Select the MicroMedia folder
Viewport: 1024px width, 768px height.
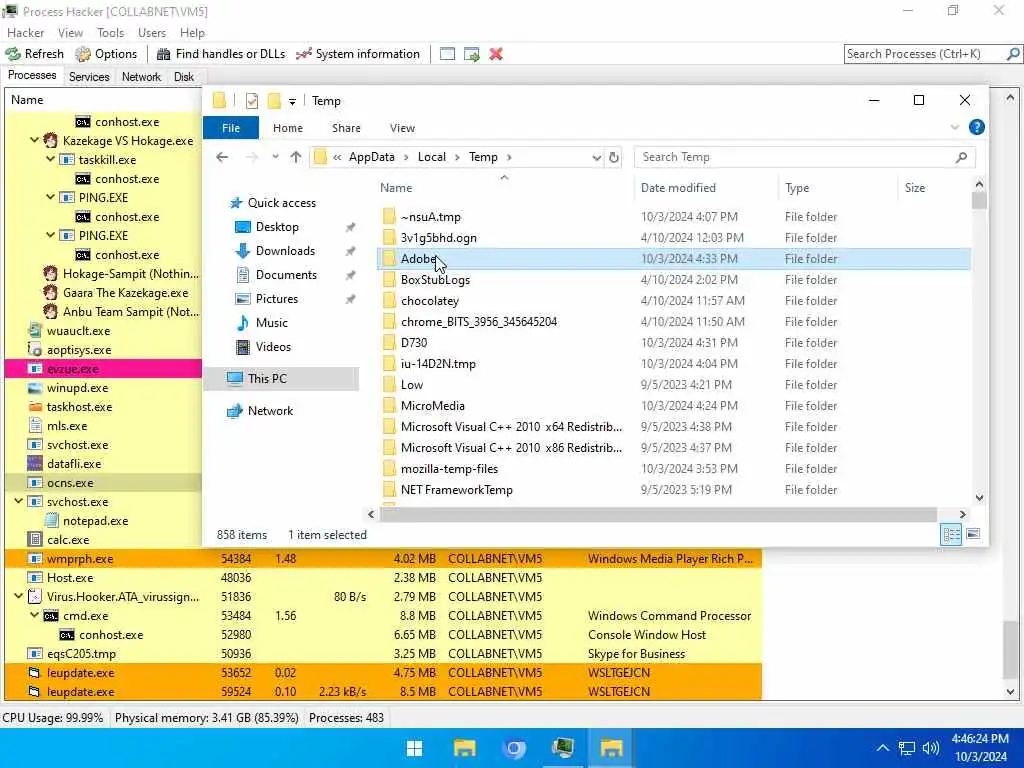[673, 406]
